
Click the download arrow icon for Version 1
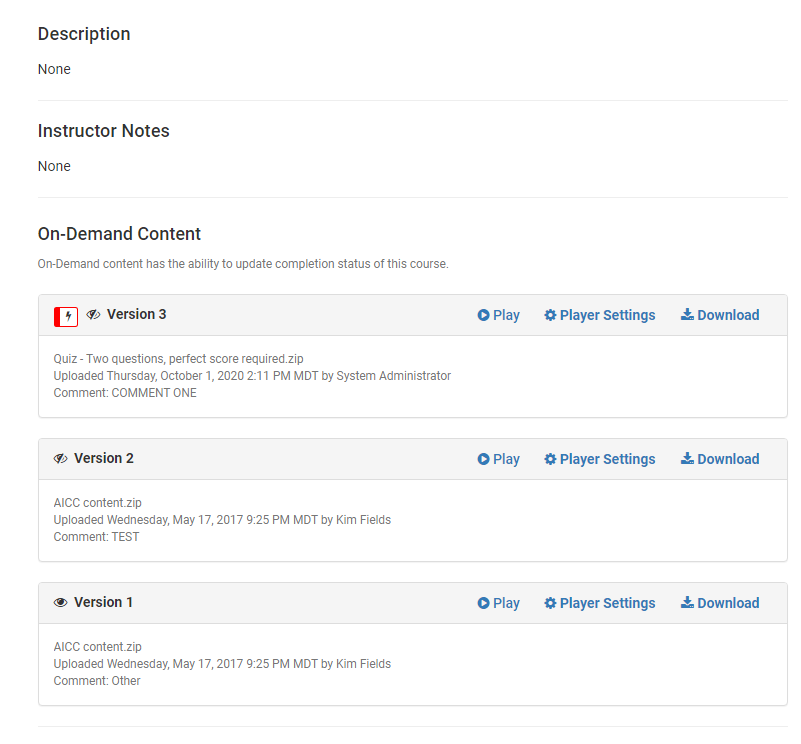coord(687,602)
